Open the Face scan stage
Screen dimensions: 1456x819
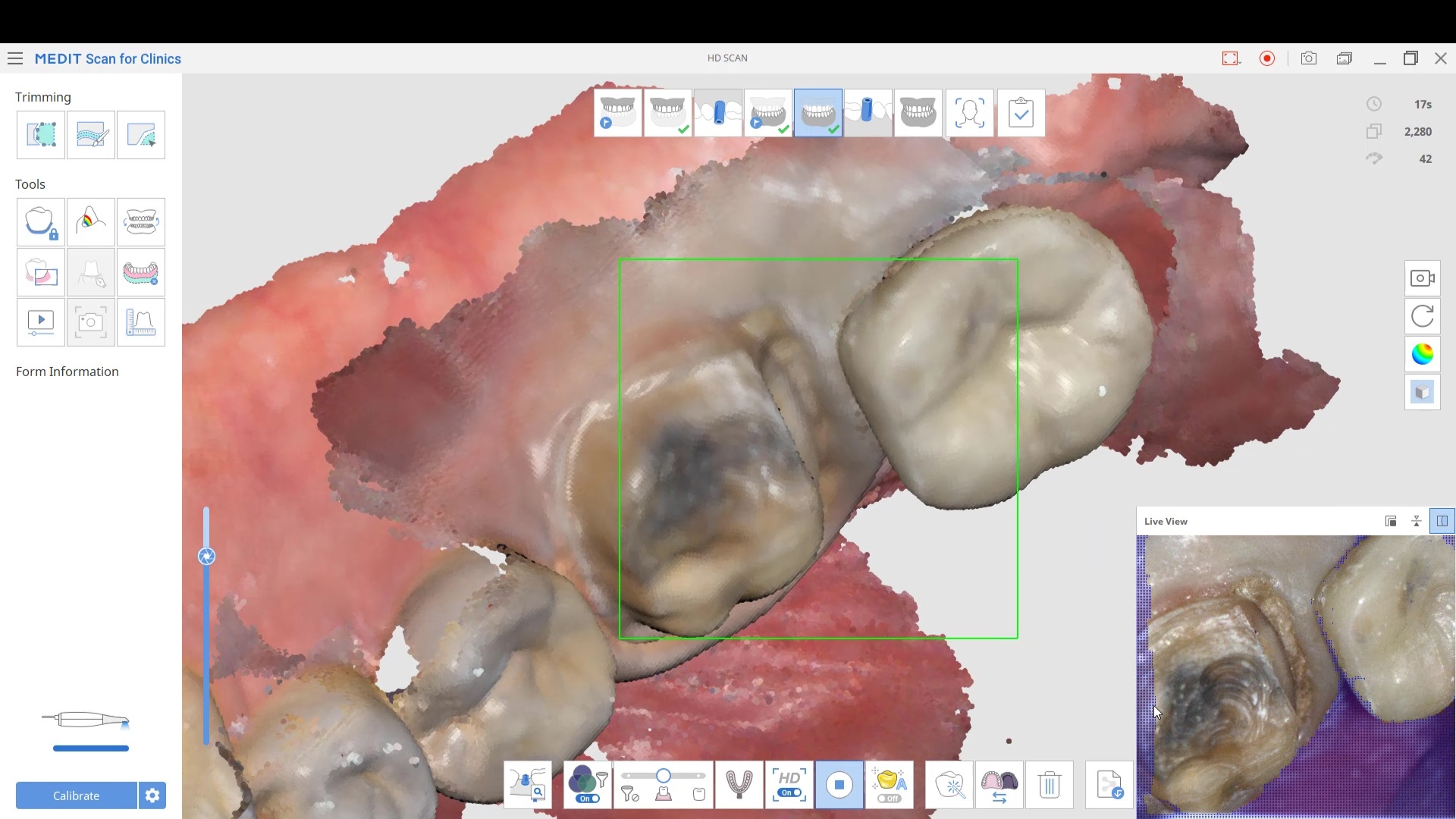tap(969, 113)
